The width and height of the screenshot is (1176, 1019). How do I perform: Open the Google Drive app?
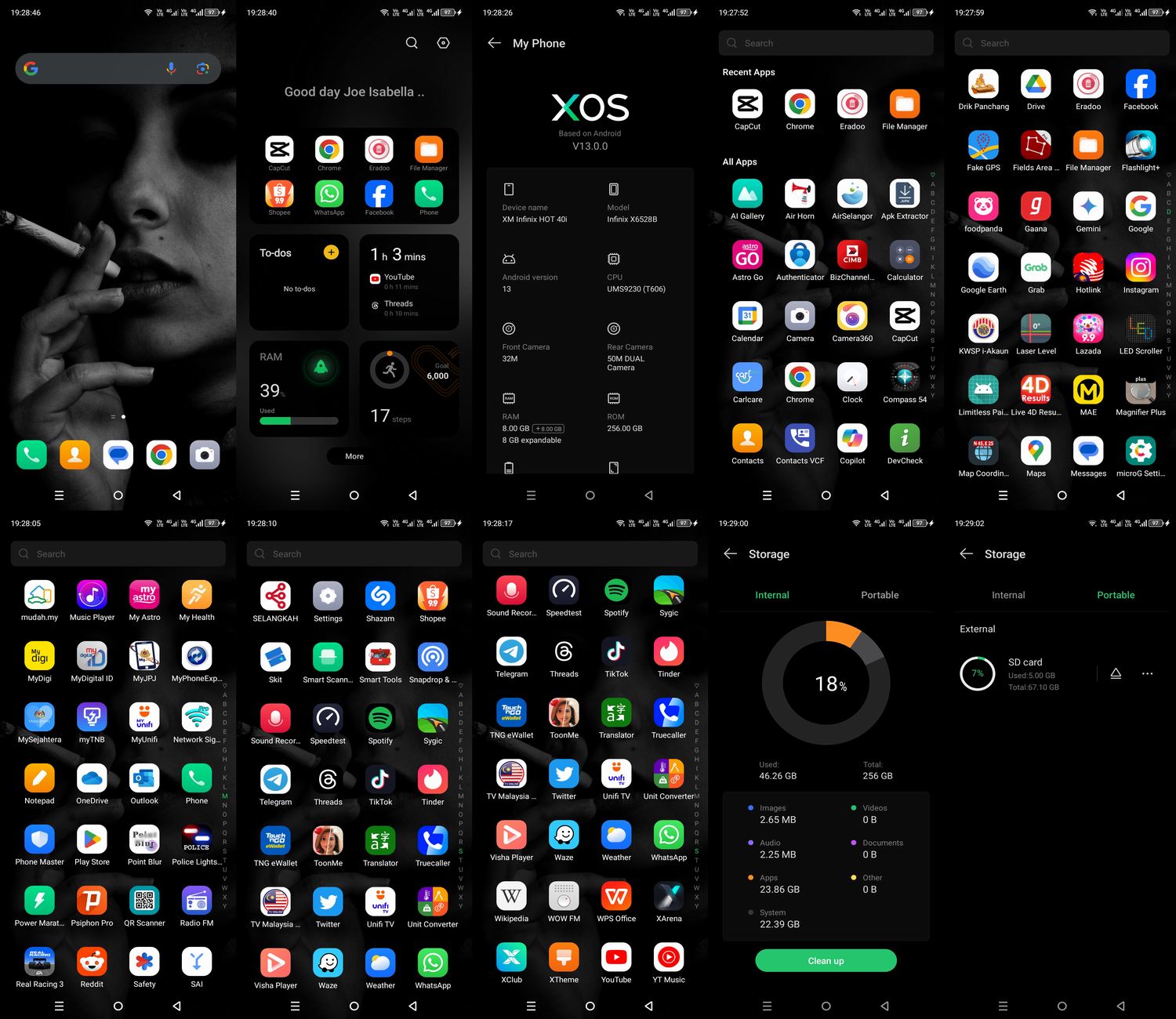point(1036,84)
